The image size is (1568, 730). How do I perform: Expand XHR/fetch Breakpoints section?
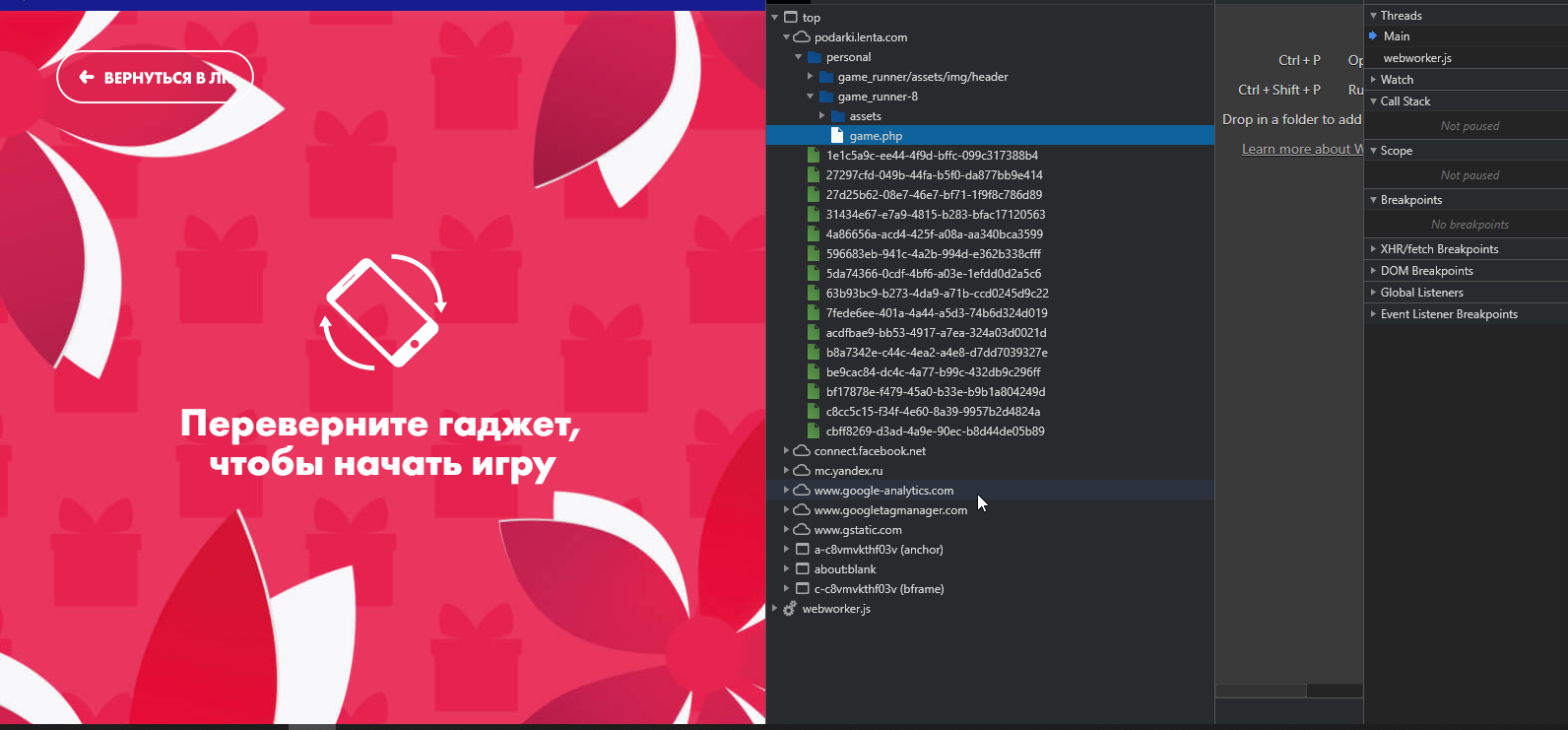pyautogui.click(x=1373, y=249)
